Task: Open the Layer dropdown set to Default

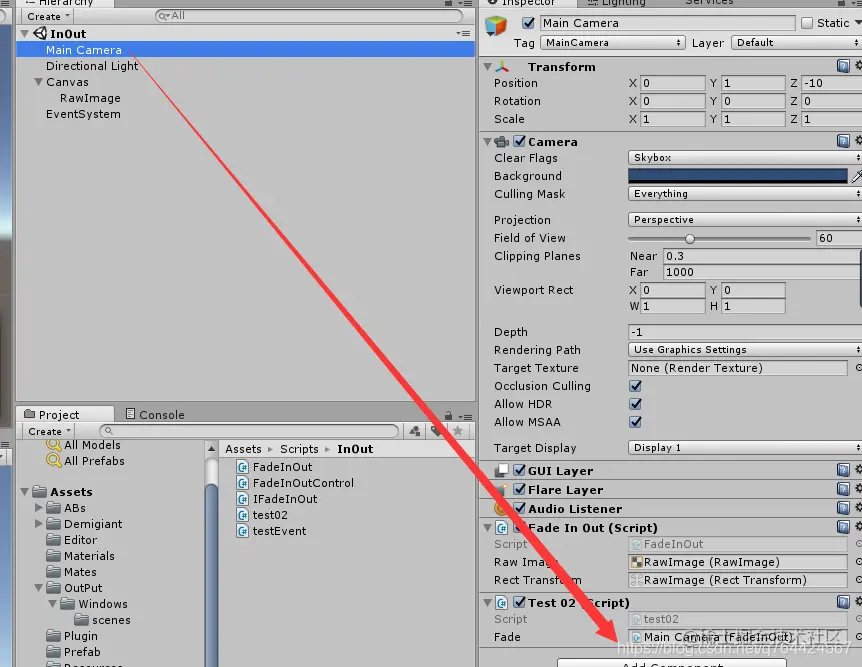Action: point(796,42)
